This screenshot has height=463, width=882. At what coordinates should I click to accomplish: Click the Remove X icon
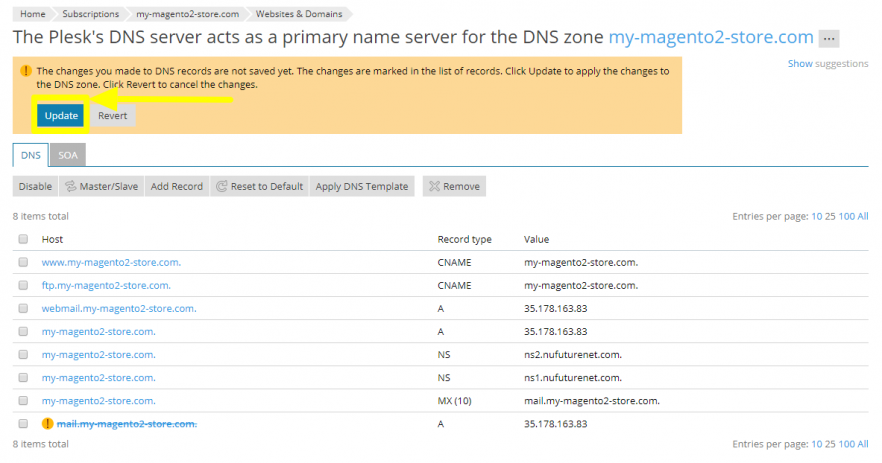tap(434, 186)
